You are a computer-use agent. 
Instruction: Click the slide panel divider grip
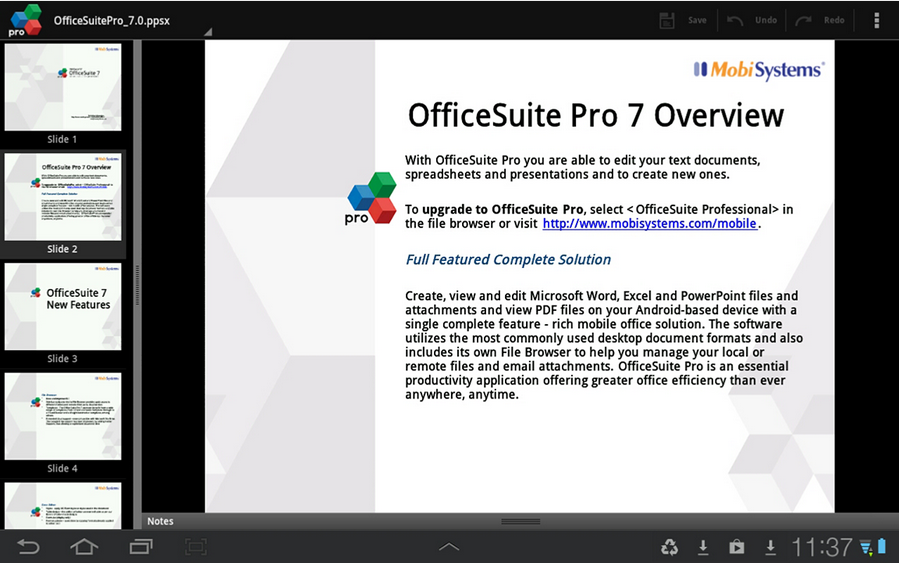(x=138, y=285)
